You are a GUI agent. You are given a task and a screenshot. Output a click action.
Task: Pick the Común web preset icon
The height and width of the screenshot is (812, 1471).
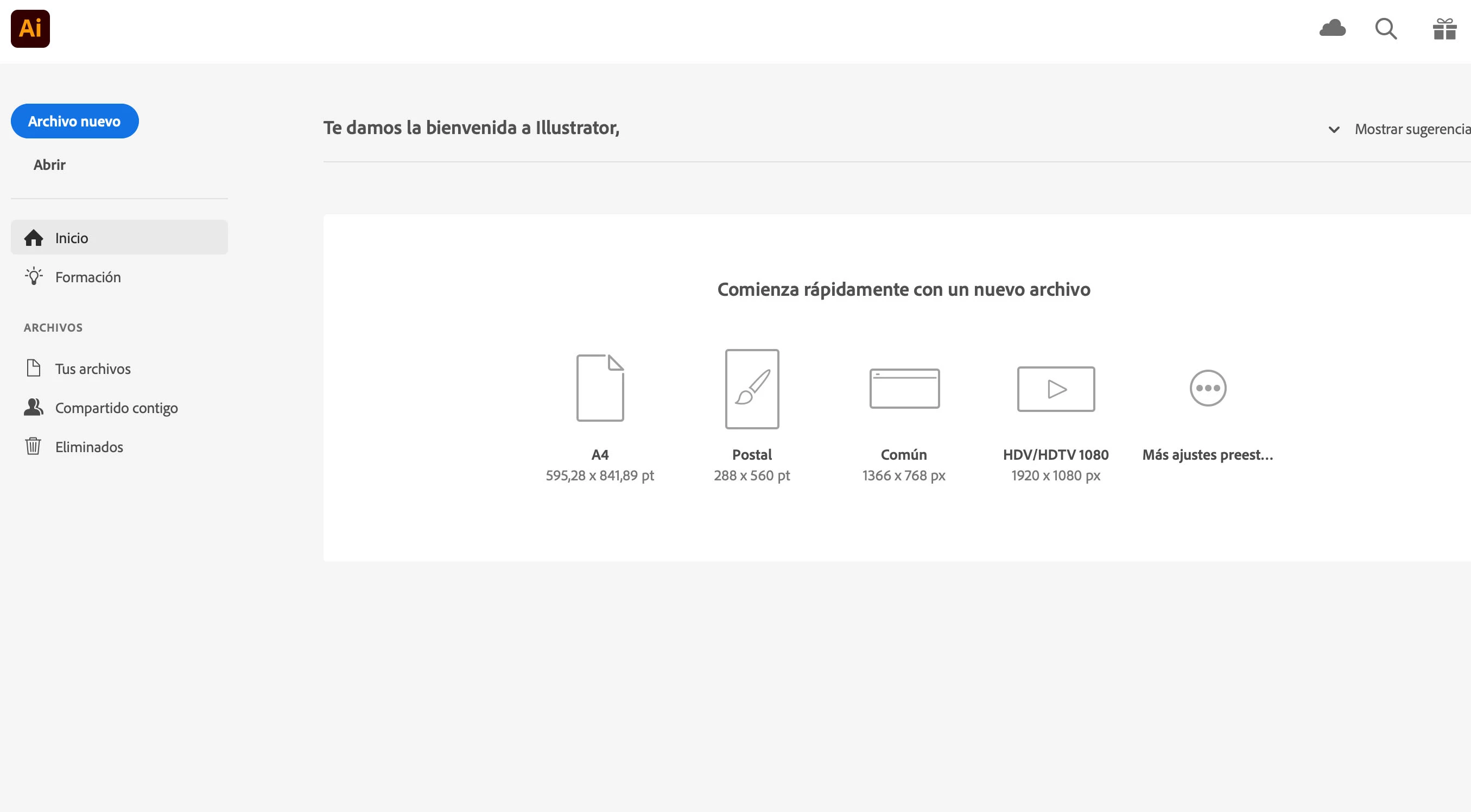pyautogui.click(x=904, y=388)
